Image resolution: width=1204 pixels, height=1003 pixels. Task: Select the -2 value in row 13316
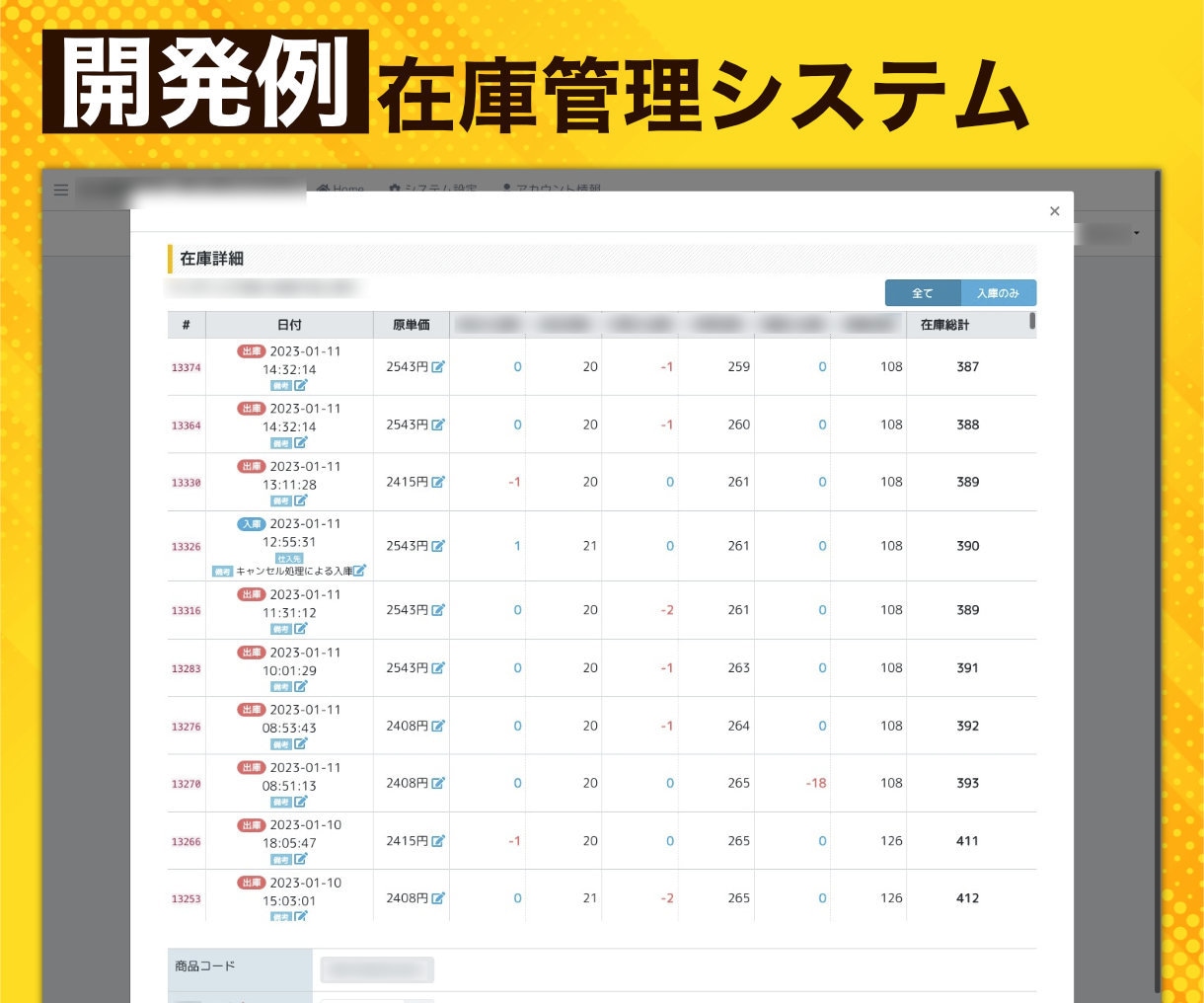coord(667,610)
